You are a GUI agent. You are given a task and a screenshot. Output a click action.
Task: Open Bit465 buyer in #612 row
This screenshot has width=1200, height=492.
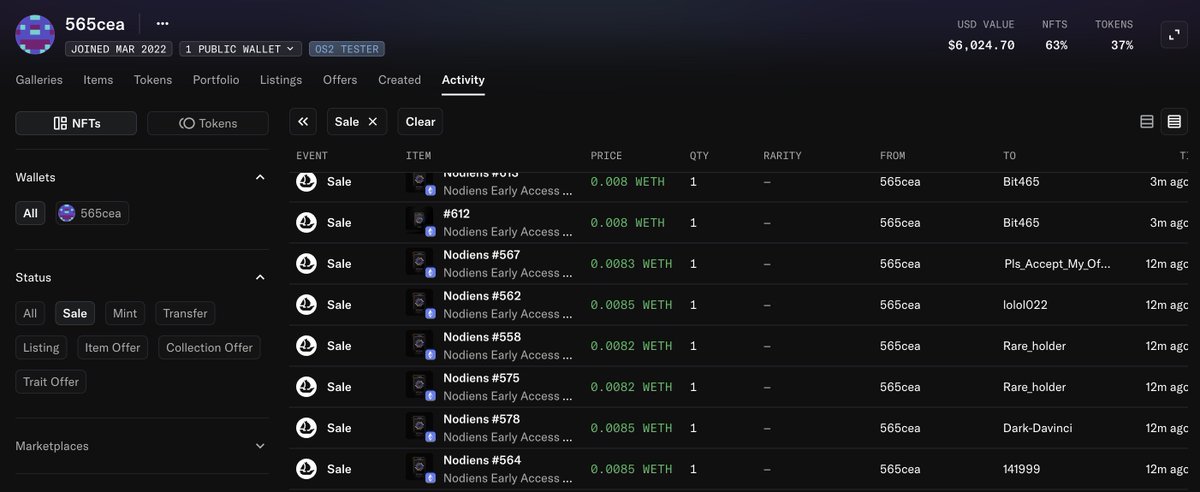pyautogui.click(x=1021, y=223)
